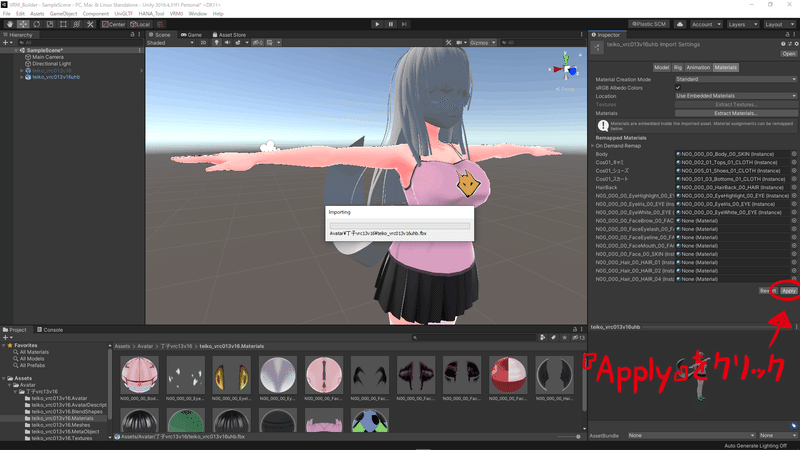The height and width of the screenshot is (450, 800).
Task: Click Project panel add plus button
Action: tap(6, 338)
